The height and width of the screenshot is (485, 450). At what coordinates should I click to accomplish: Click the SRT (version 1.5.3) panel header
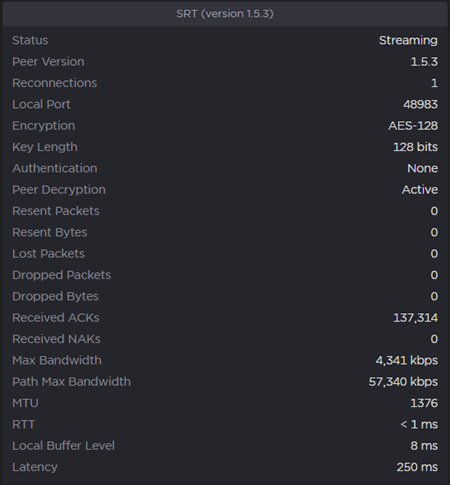[x=225, y=14]
